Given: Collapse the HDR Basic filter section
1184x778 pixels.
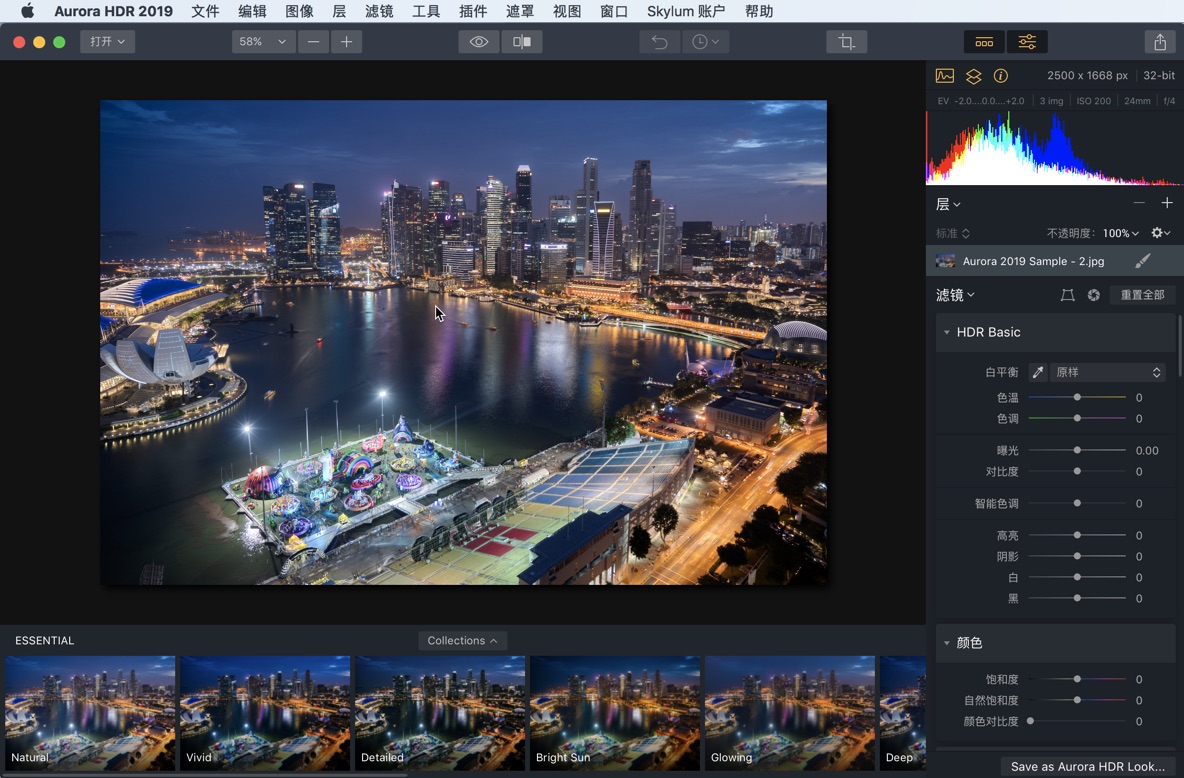Looking at the screenshot, I should [x=947, y=332].
